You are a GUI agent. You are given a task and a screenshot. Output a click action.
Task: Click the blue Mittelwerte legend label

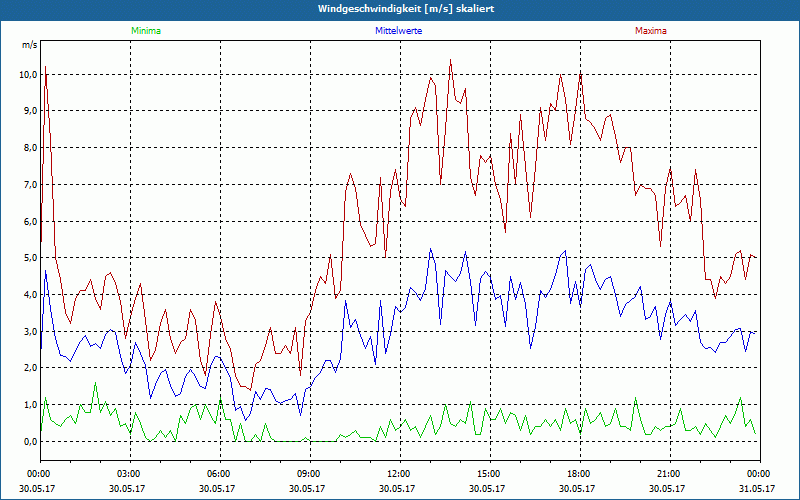click(398, 31)
